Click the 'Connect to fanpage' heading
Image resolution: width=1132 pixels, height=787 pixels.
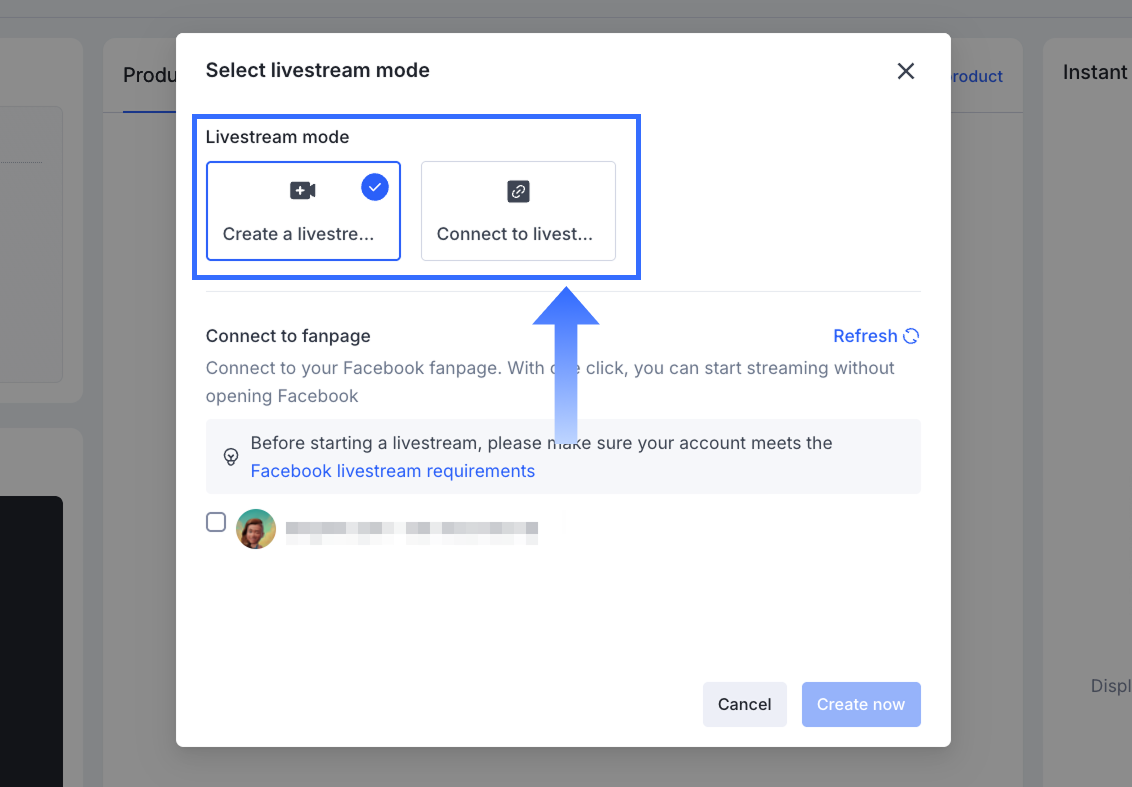click(x=288, y=336)
